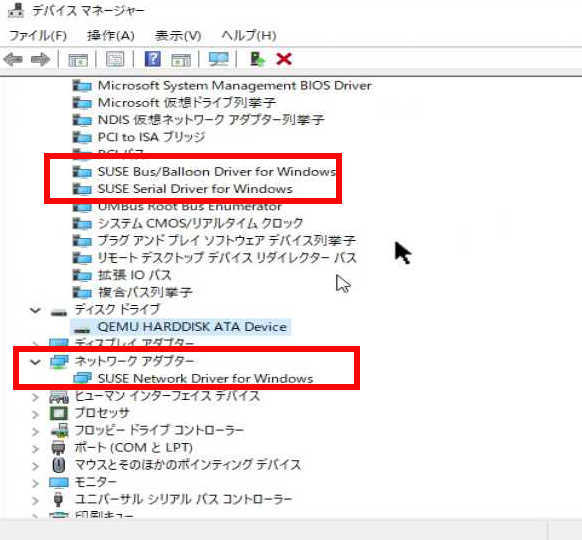Select プラグ アンド プレイ ソフトウェア デバイス列挙子
Screen dimensions: 582x540
pyautogui.click(x=226, y=240)
